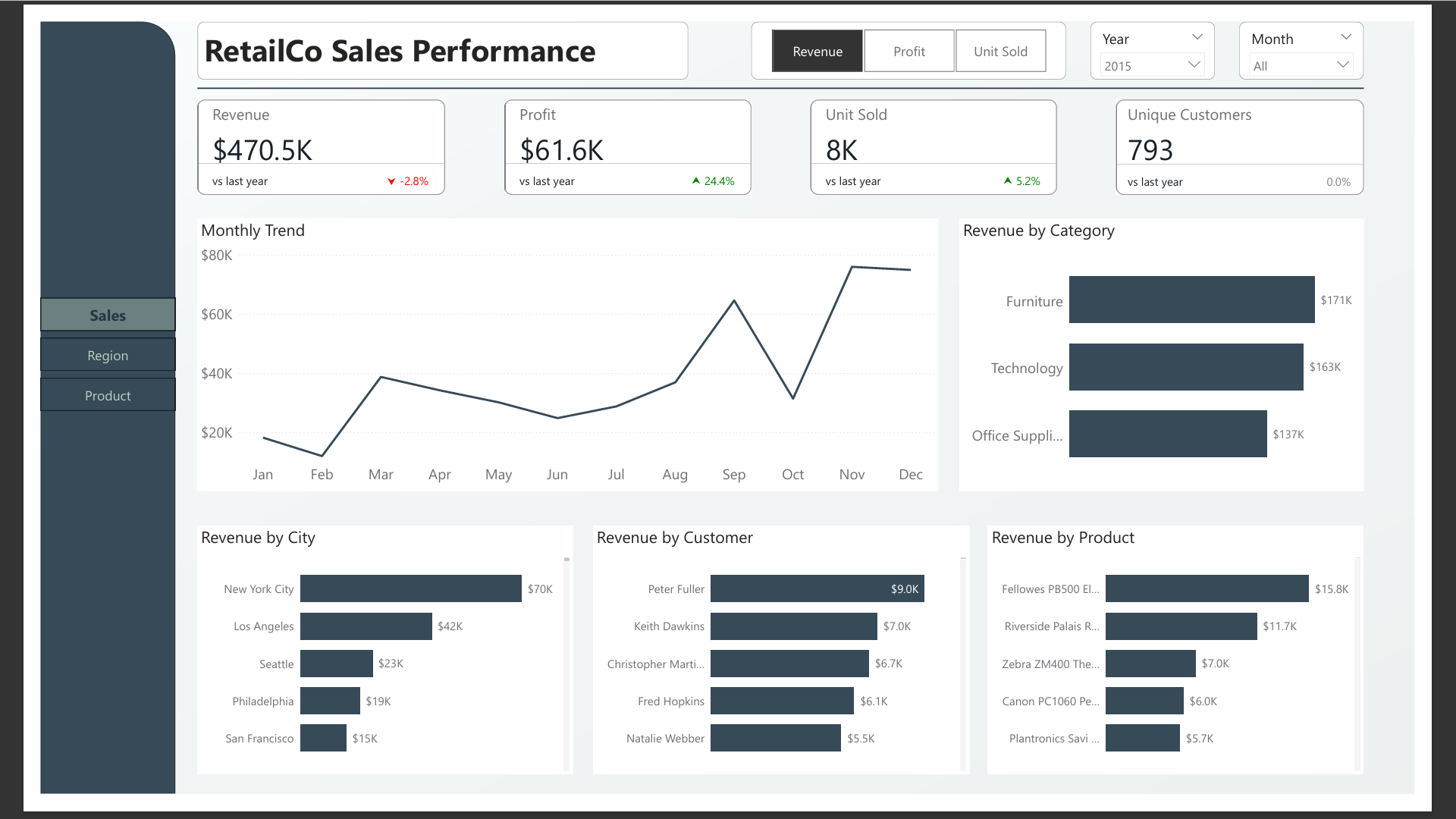Click the Furniture category bar
Image resolution: width=1456 pixels, height=819 pixels.
(1191, 300)
